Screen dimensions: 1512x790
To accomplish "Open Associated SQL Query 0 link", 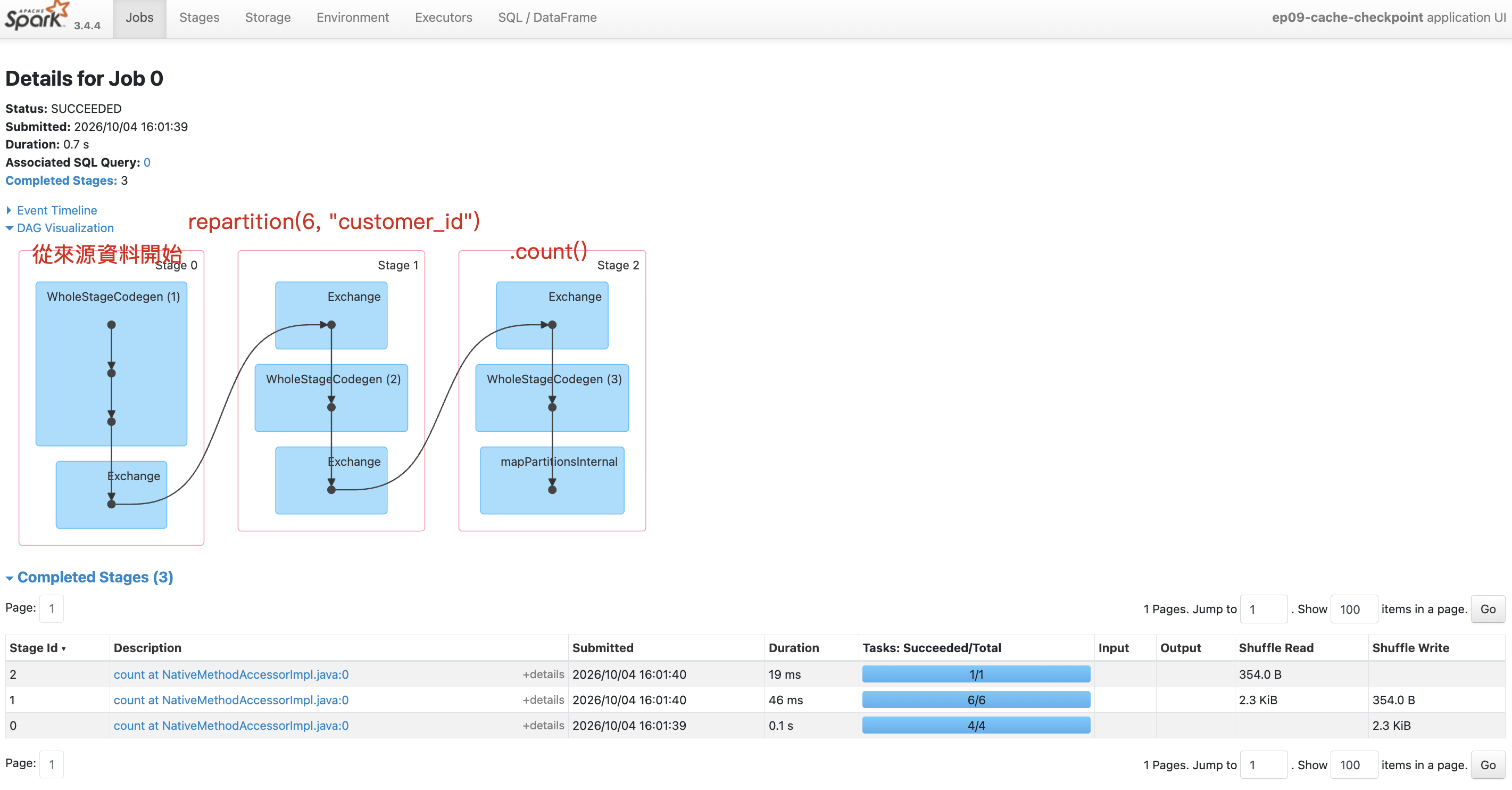I will pos(147,163).
